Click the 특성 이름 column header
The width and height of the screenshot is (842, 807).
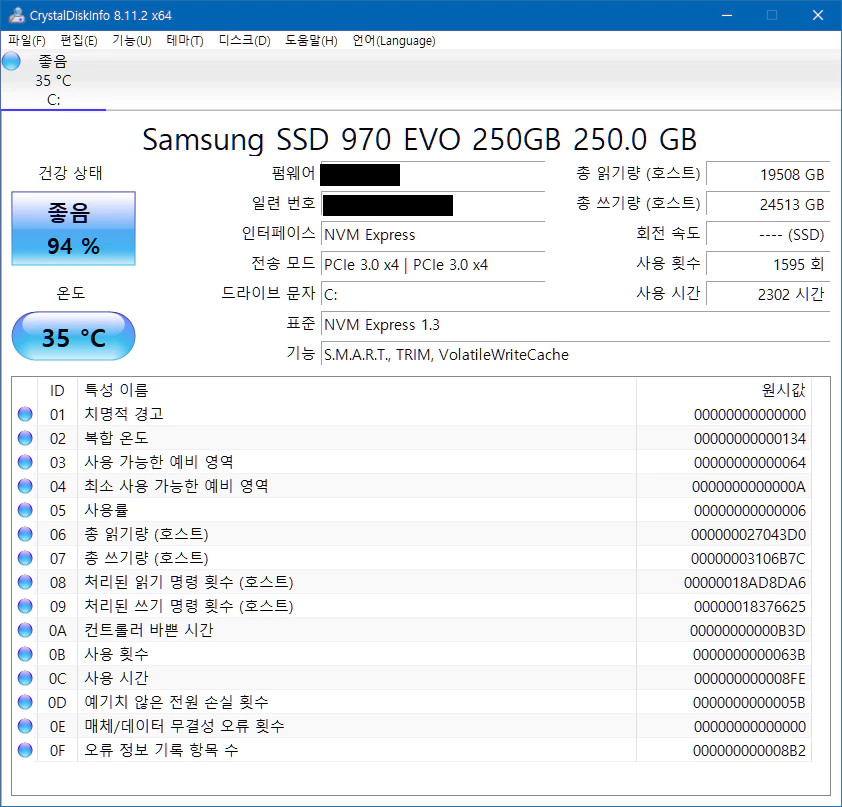click(x=357, y=390)
